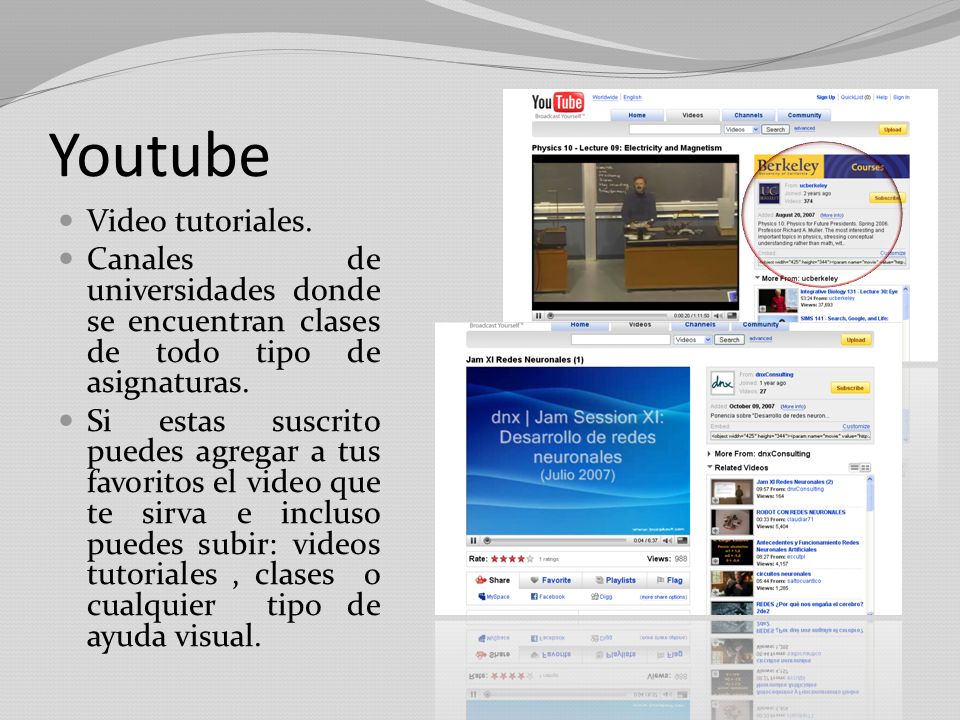This screenshot has width=960, height=720.
Task: Open full screen for the Jam XI video
Action: 682,541
